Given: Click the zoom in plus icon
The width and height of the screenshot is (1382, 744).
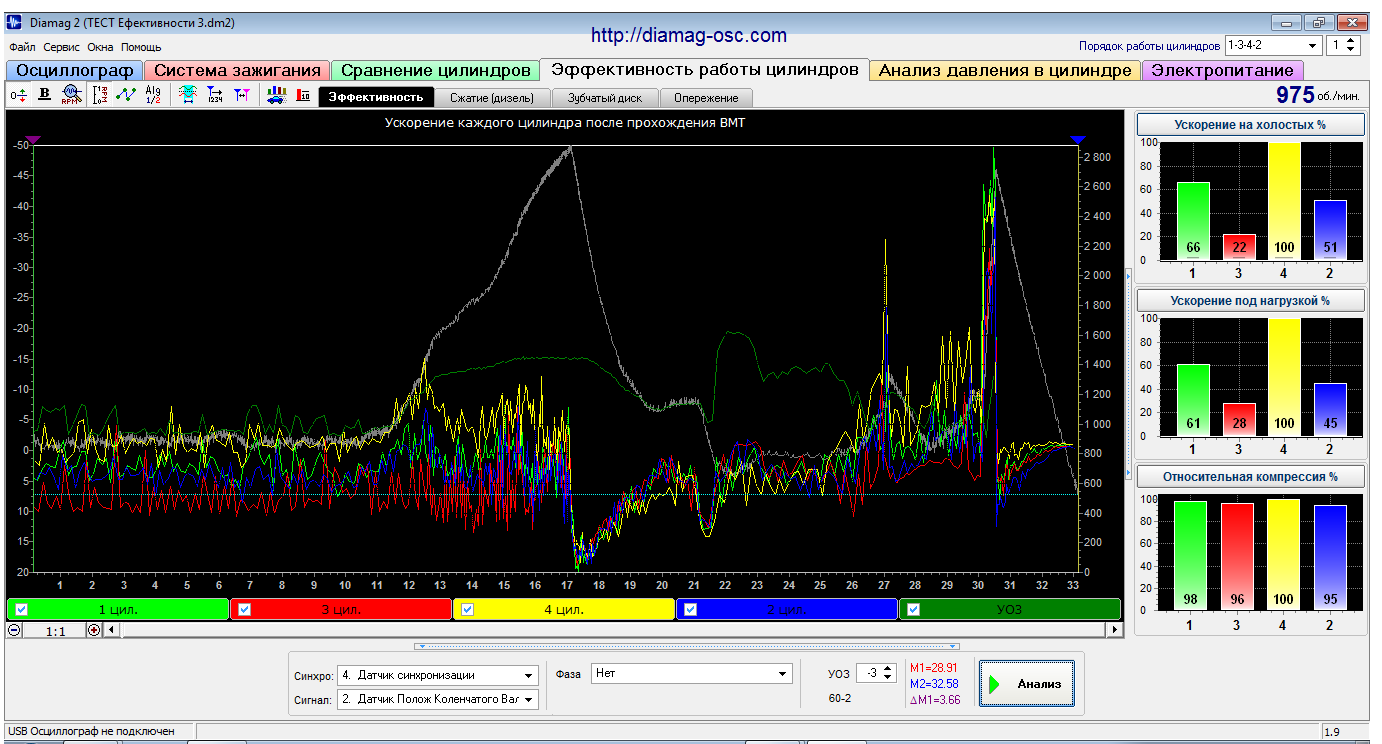Looking at the screenshot, I should pyautogui.click(x=94, y=630).
